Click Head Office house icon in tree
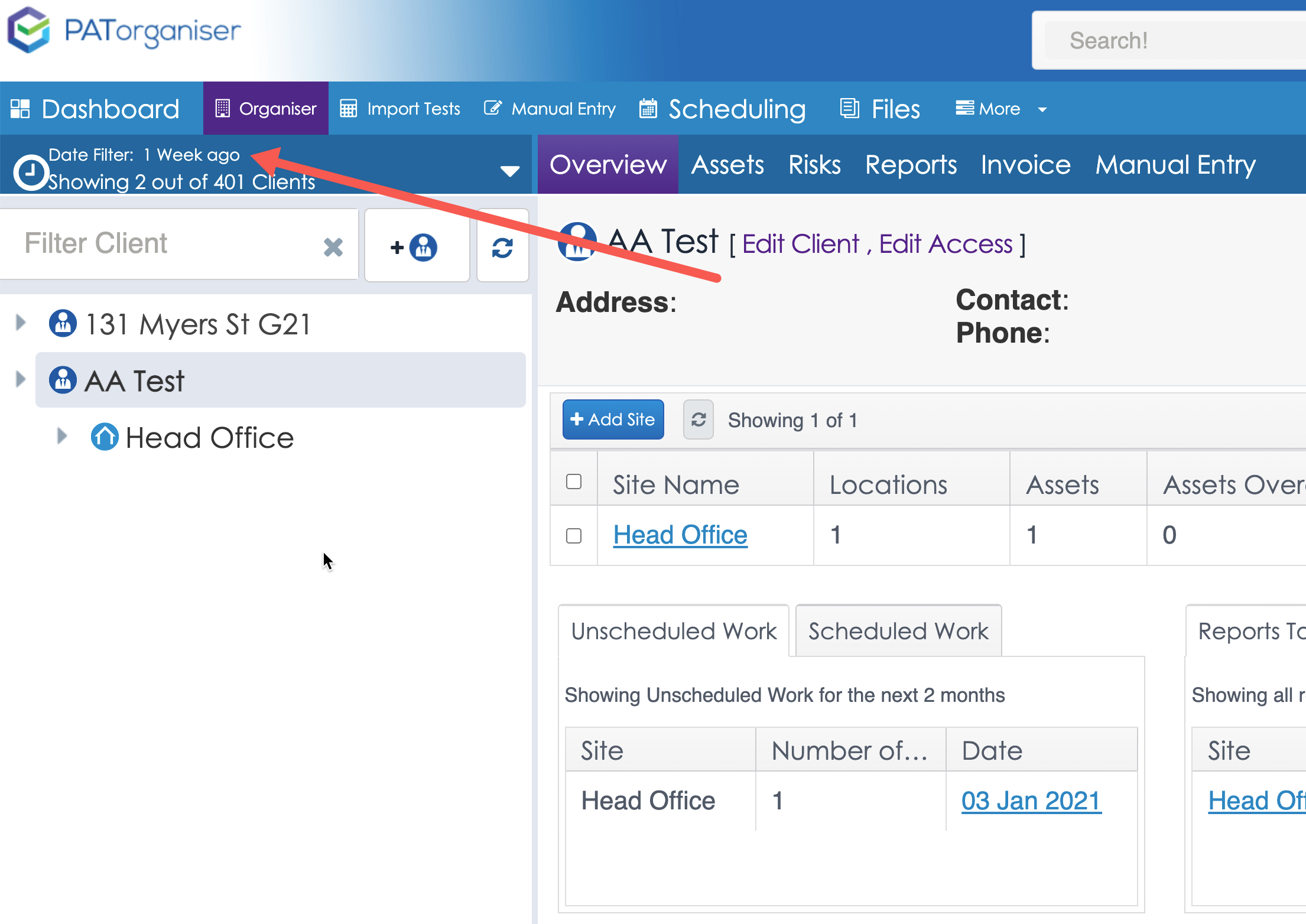Viewport: 1306px width, 924px height. (105, 438)
